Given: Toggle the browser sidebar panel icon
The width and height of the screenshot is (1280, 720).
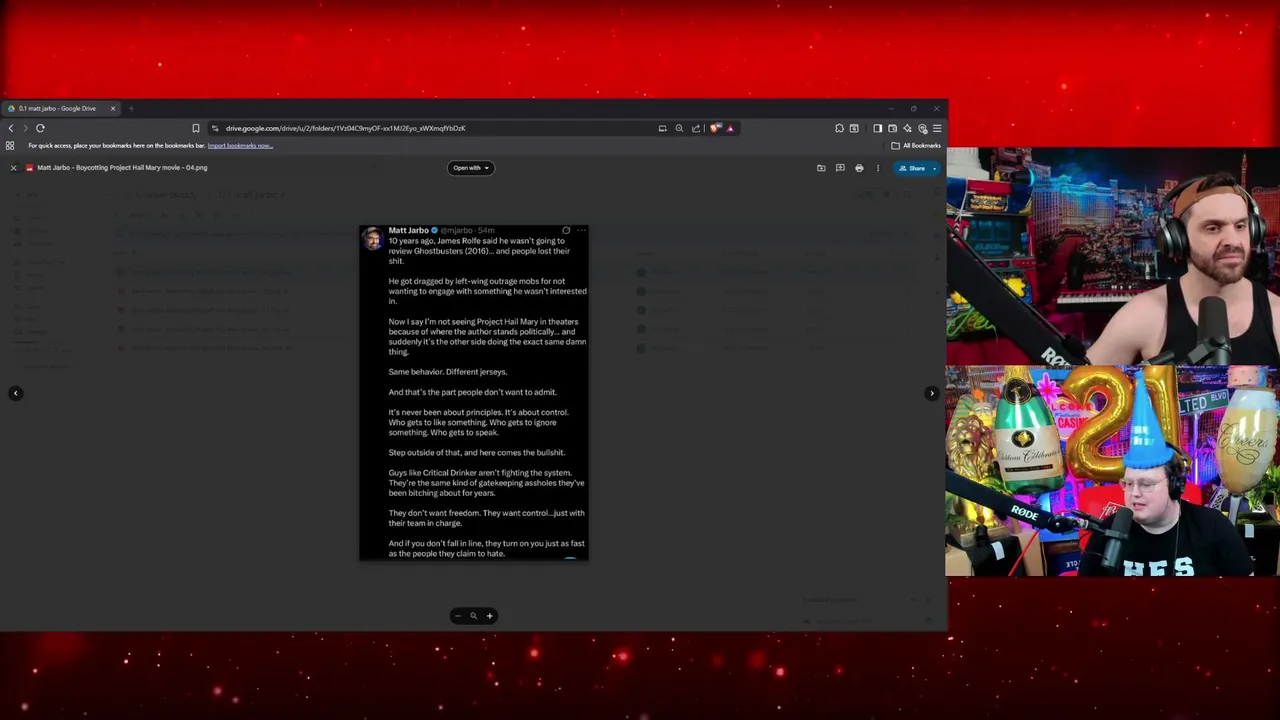Looking at the screenshot, I should (877, 128).
